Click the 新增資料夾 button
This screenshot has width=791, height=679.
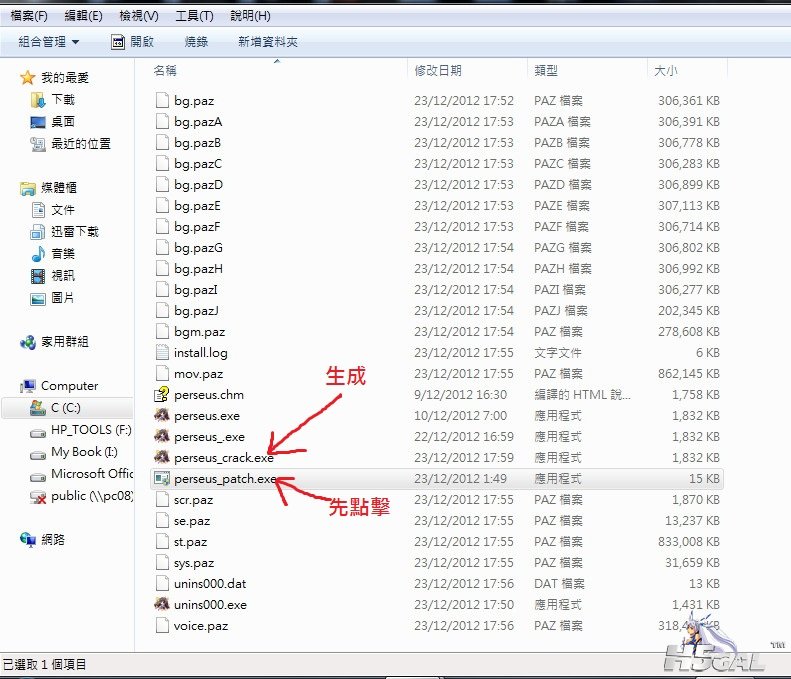pos(267,42)
